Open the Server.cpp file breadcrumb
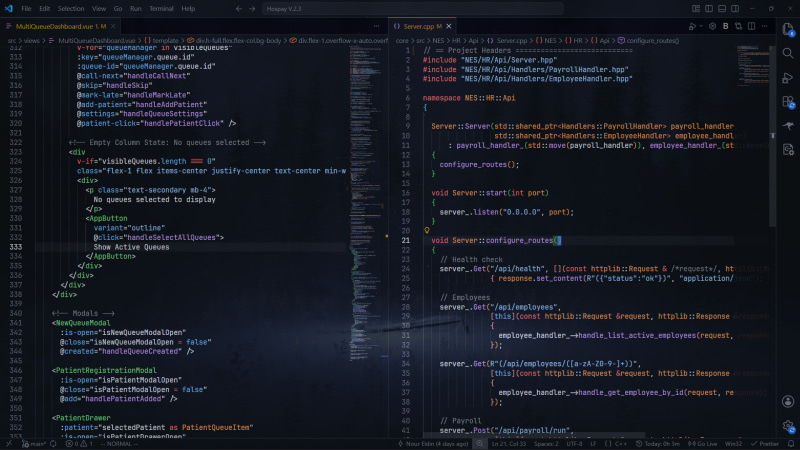This screenshot has width=800, height=450. tap(507, 41)
